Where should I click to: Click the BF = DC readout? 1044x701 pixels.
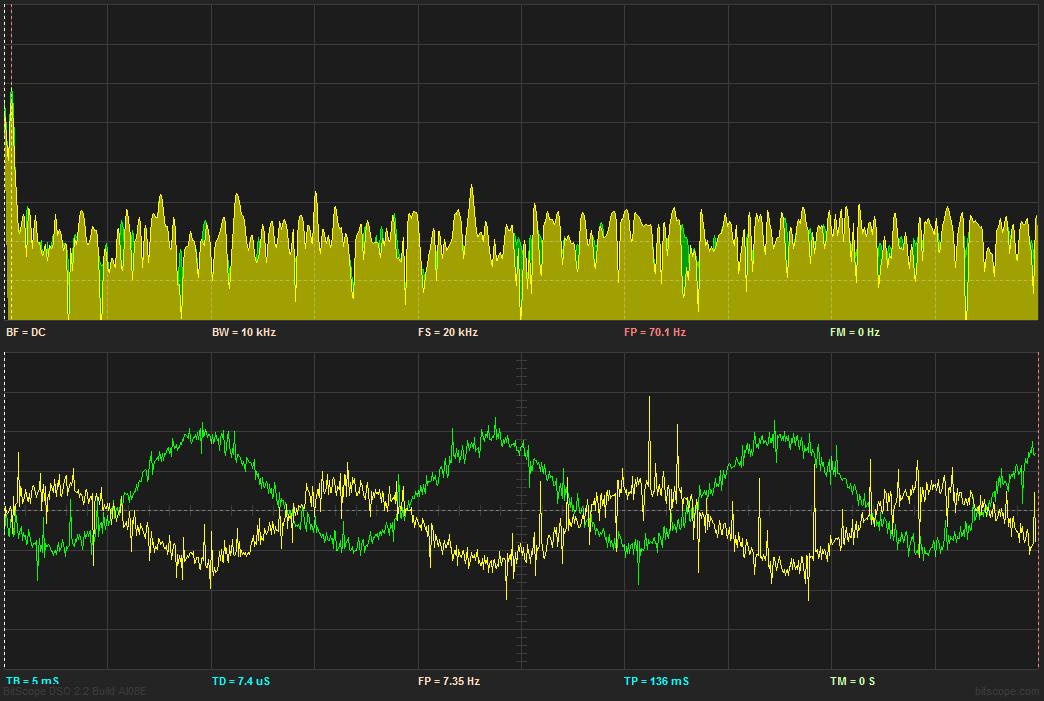coord(26,332)
